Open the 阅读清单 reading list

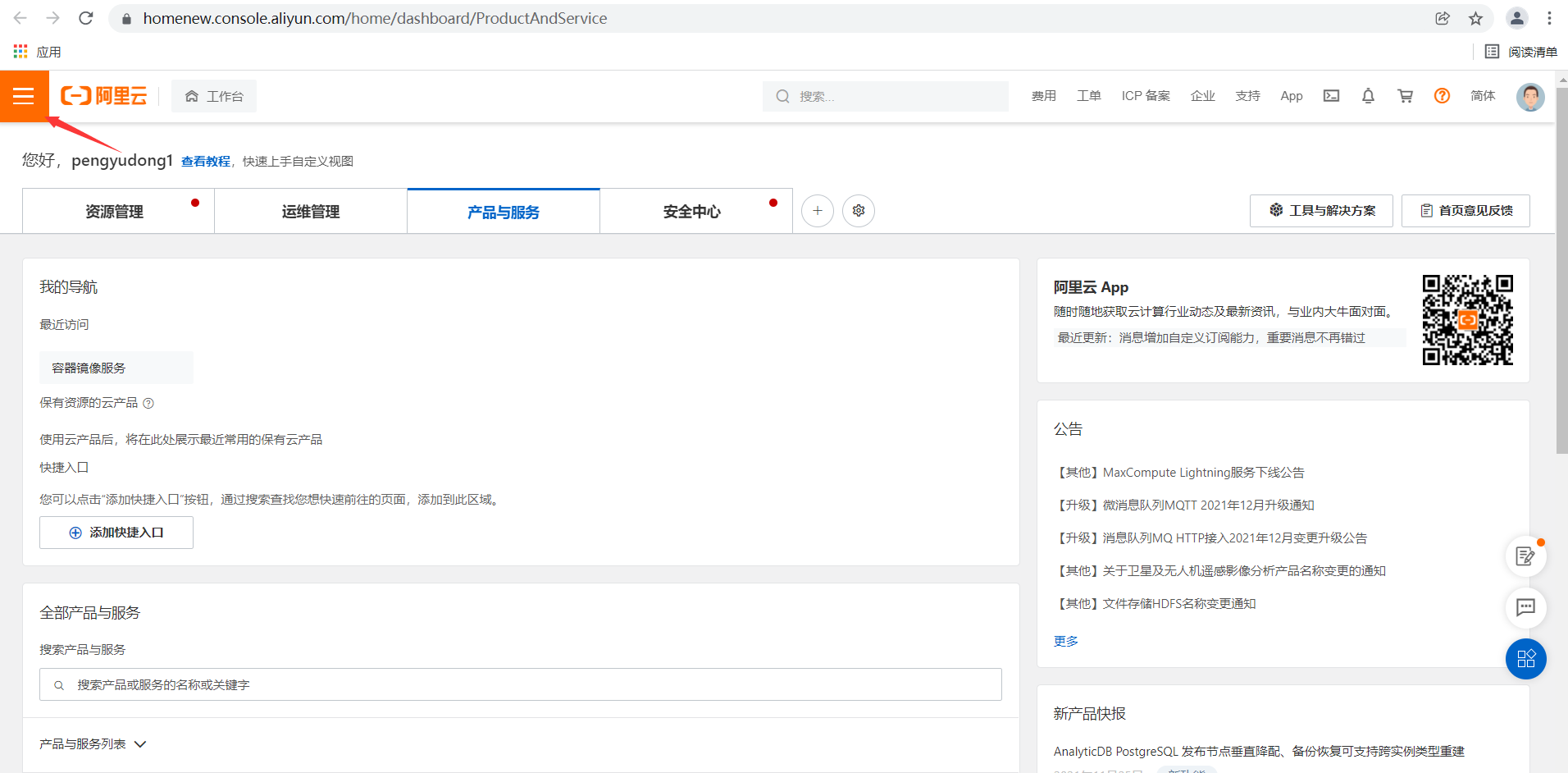coord(1521,52)
